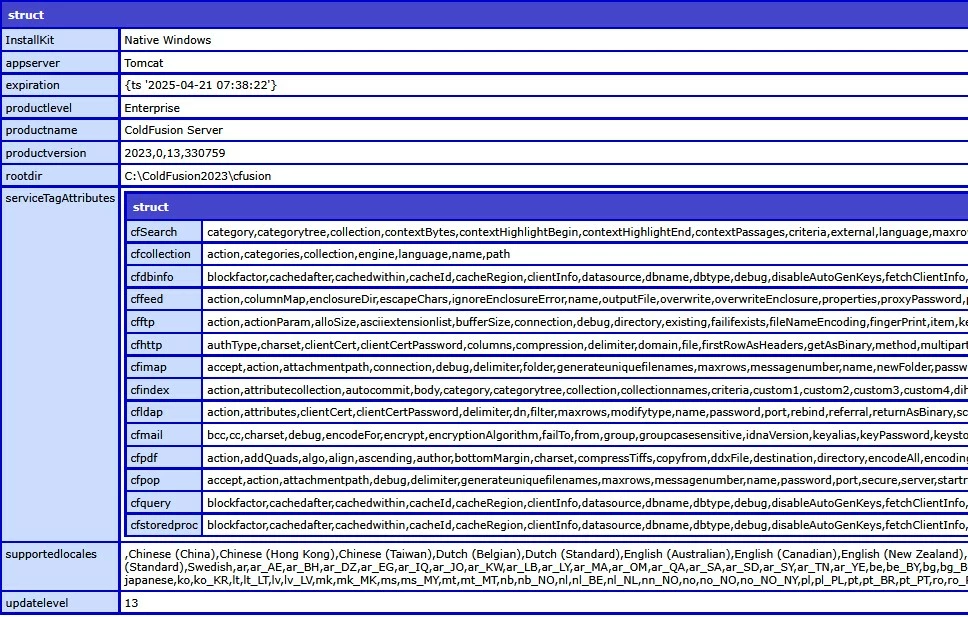This screenshot has width=968, height=617.
Task: Click the cfSearch key
Action: pos(164,232)
